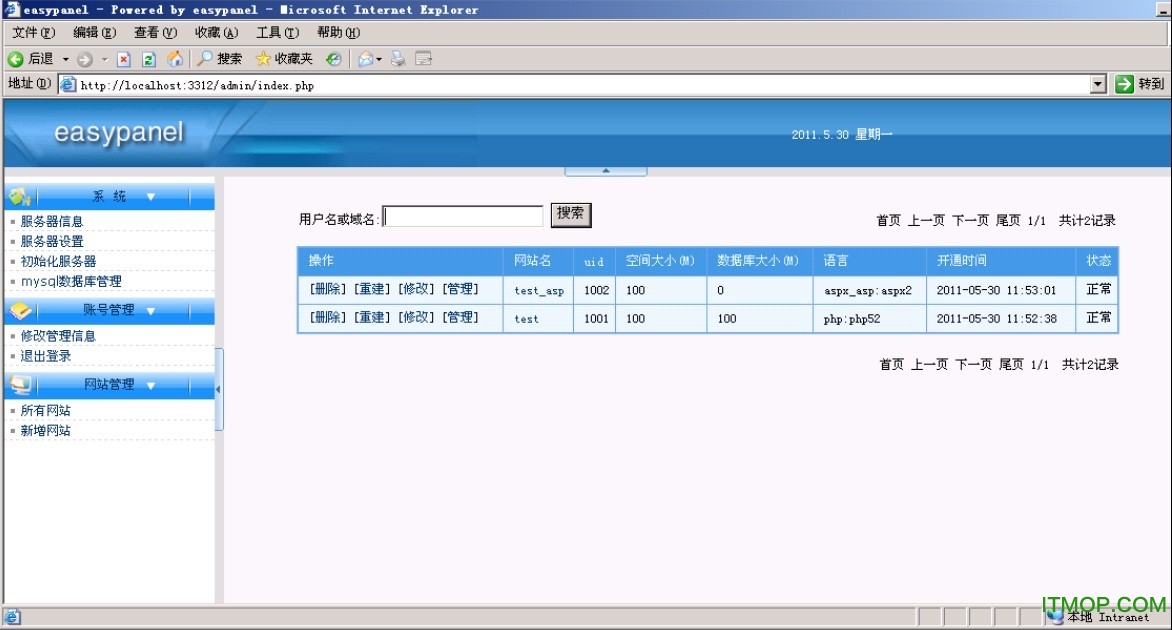The image size is (1172, 630).
Task: Open the Mail dropdown arrow in the toolbar
Action: click(380, 59)
